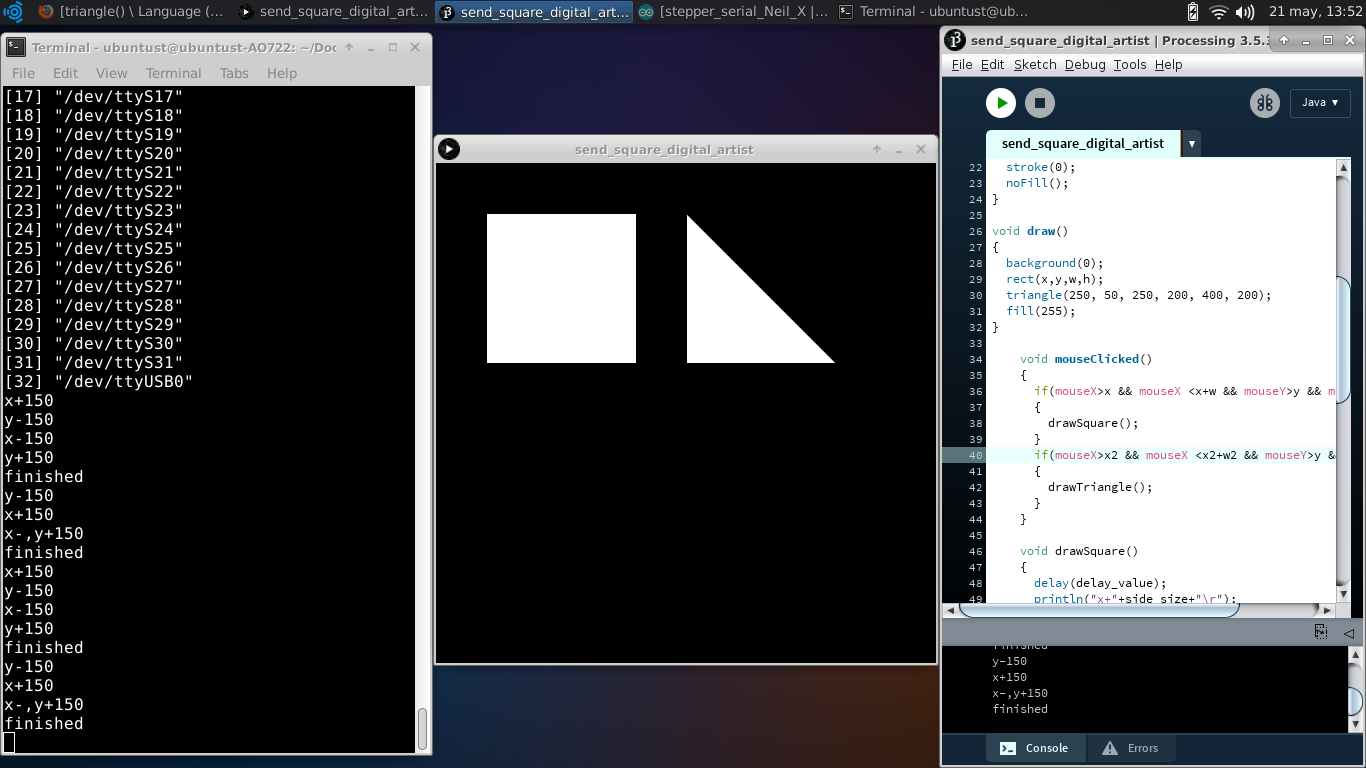Open Terminal window Tabs menu

(234, 73)
